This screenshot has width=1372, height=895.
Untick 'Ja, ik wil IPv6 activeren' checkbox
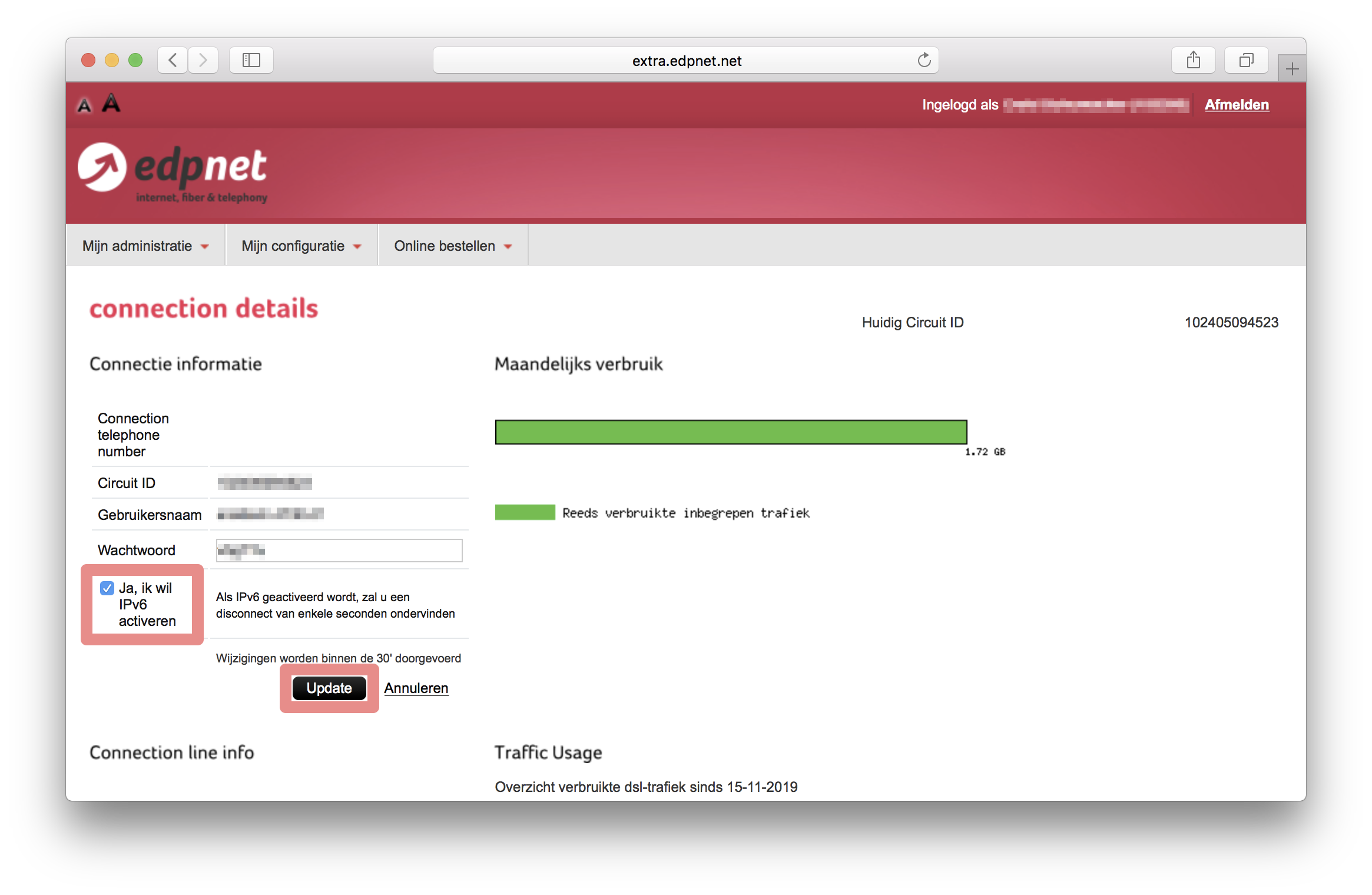107,588
